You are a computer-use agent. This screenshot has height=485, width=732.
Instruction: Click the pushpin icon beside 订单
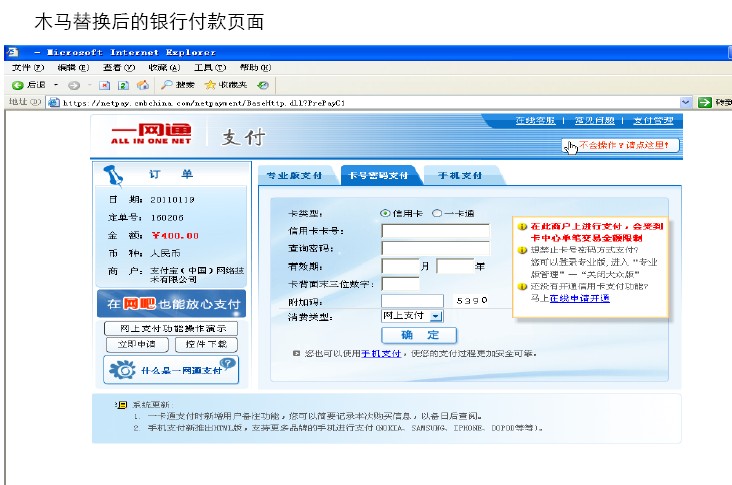[113, 175]
